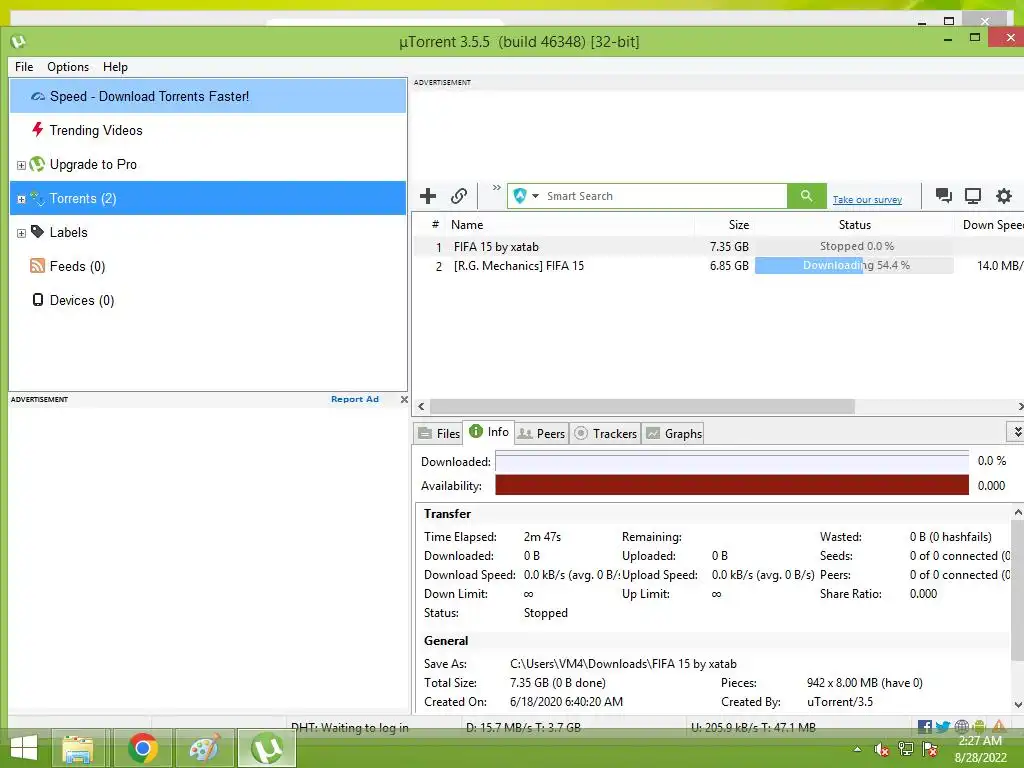Click the Downloading 54.4 % progress bar
Screen dimensions: 1024x768
click(854, 265)
